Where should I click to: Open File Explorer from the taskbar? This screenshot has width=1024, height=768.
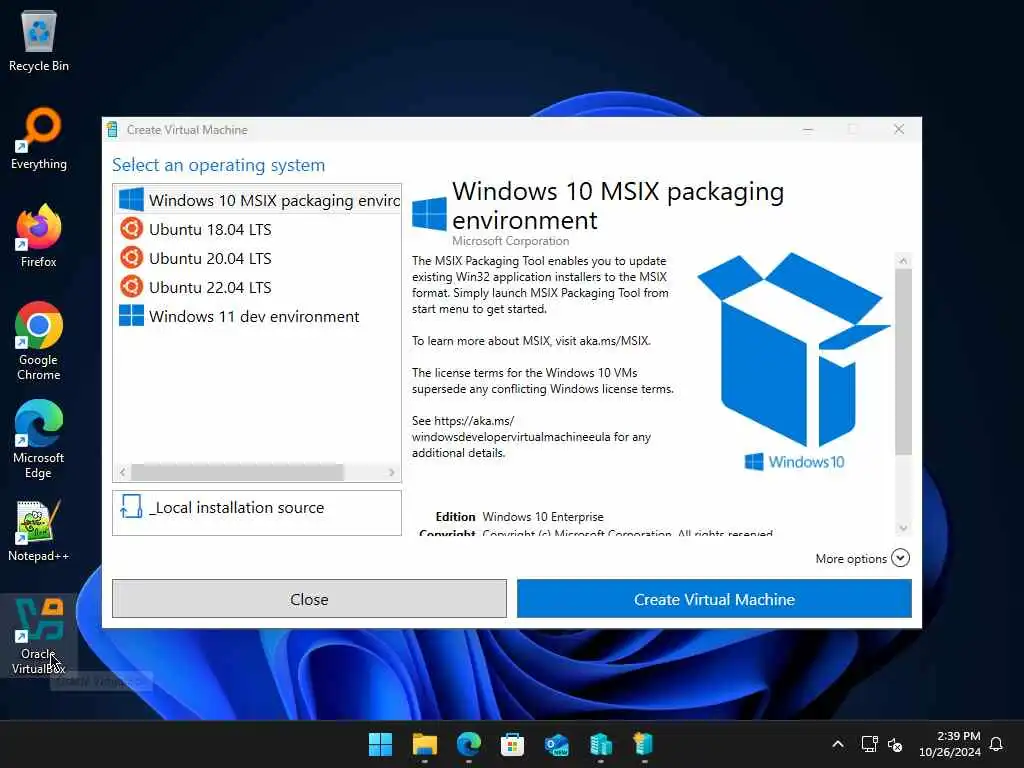424,744
